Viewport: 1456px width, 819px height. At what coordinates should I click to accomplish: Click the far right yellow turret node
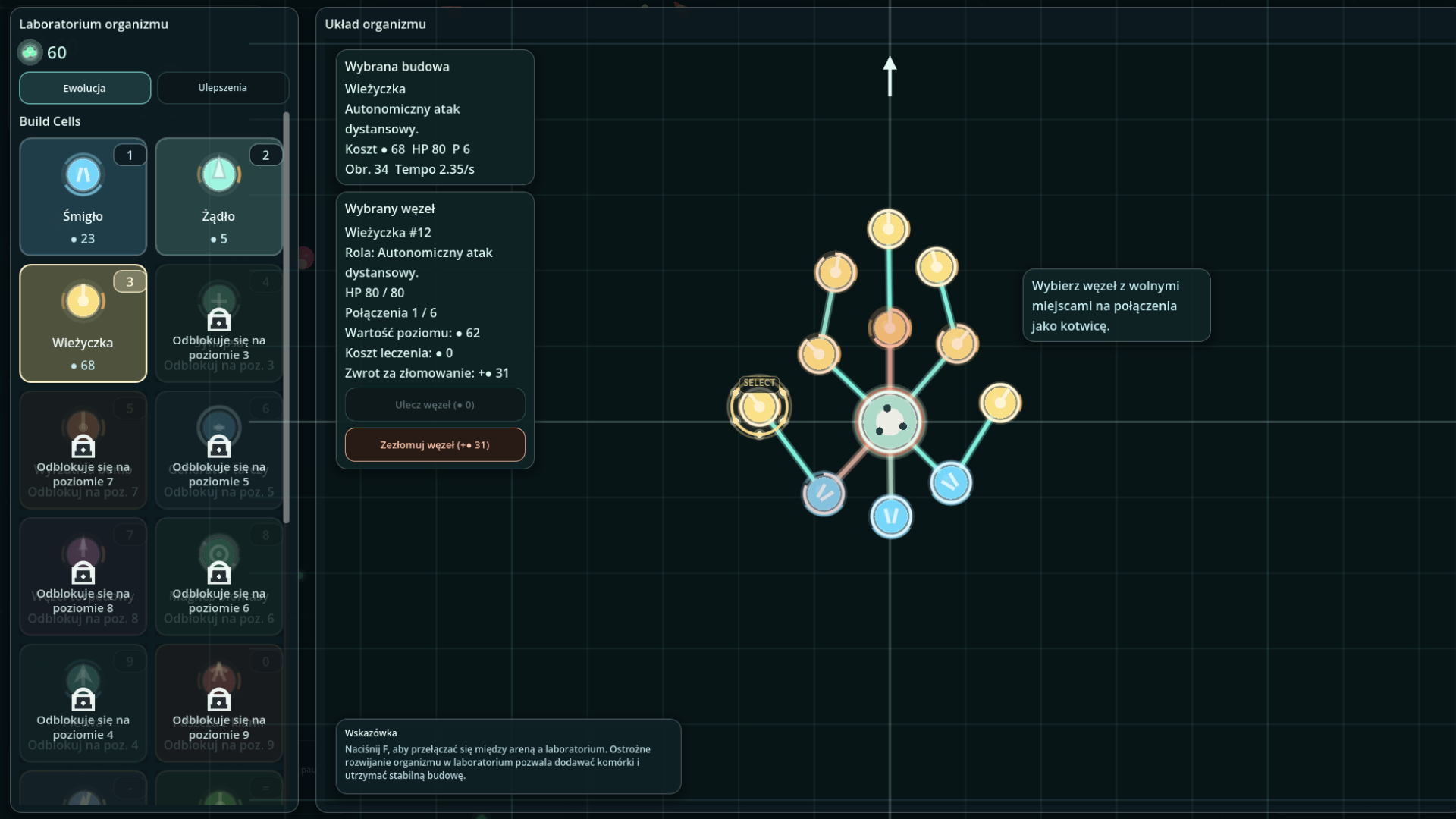pyautogui.click(x=1000, y=403)
